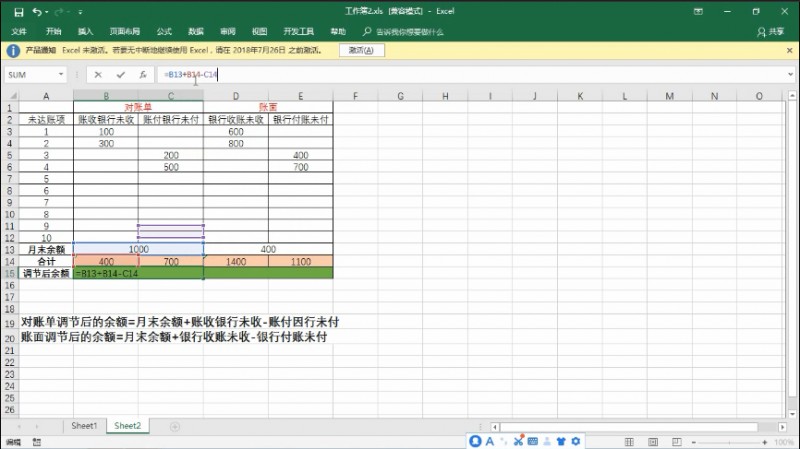Image resolution: width=800 pixels, height=449 pixels.
Task: Switch to Page Break Preview icon
Action: [677, 442]
